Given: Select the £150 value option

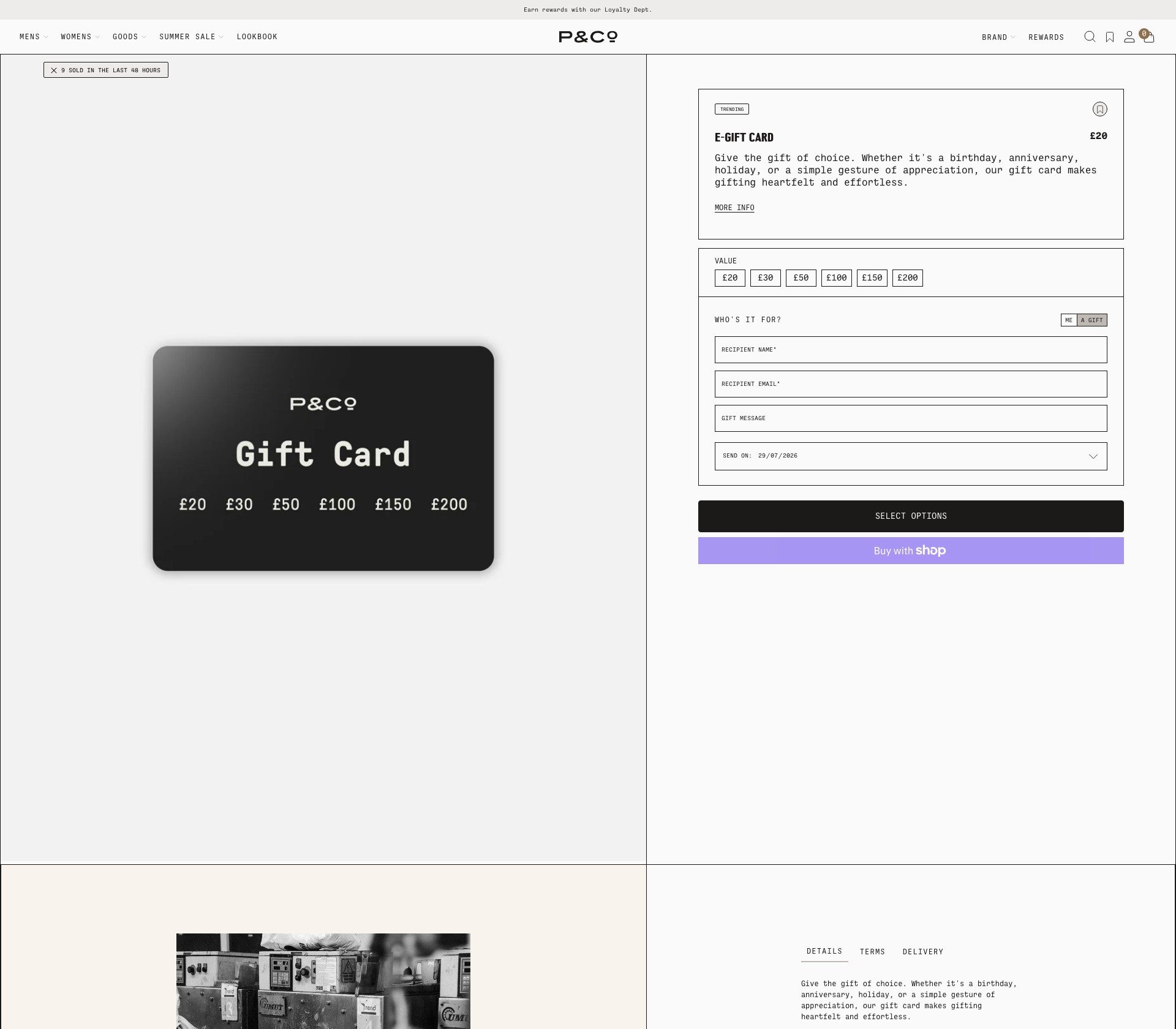Looking at the screenshot, I should click(872, 278).
